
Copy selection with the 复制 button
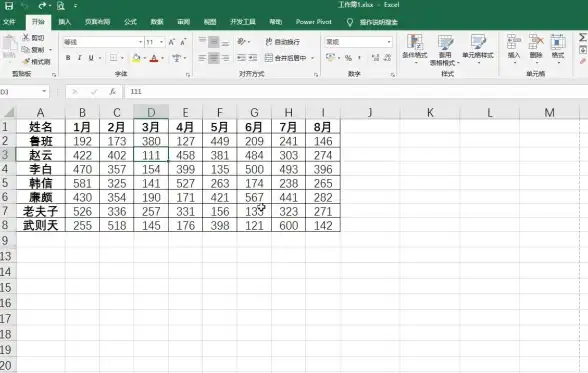coord(33,49)
